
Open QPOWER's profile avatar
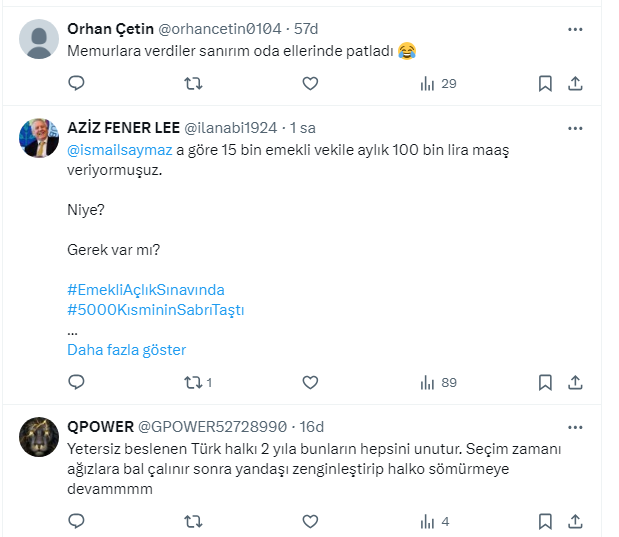[39, 435]
